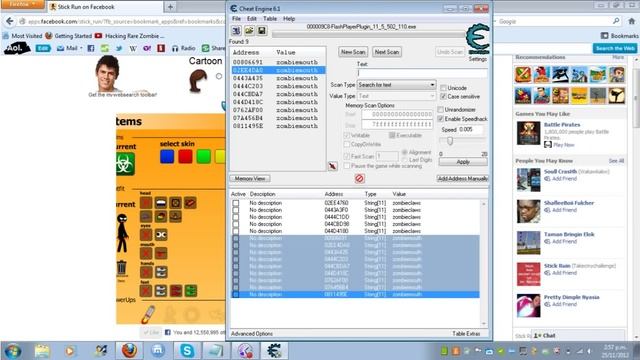
Task: Click the Speed value input field
Action: 470,129
